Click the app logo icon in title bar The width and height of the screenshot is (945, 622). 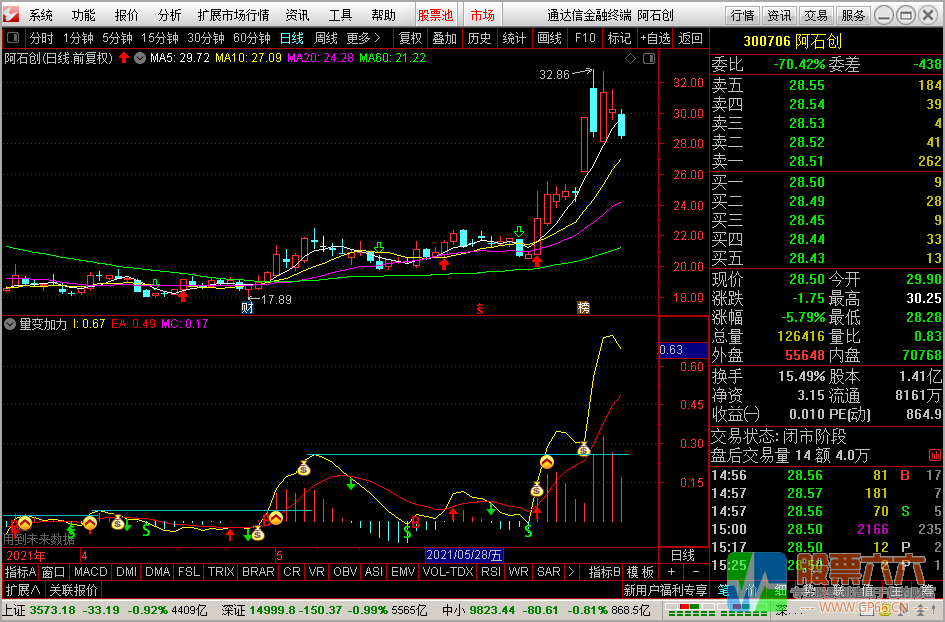pos(11,14)
